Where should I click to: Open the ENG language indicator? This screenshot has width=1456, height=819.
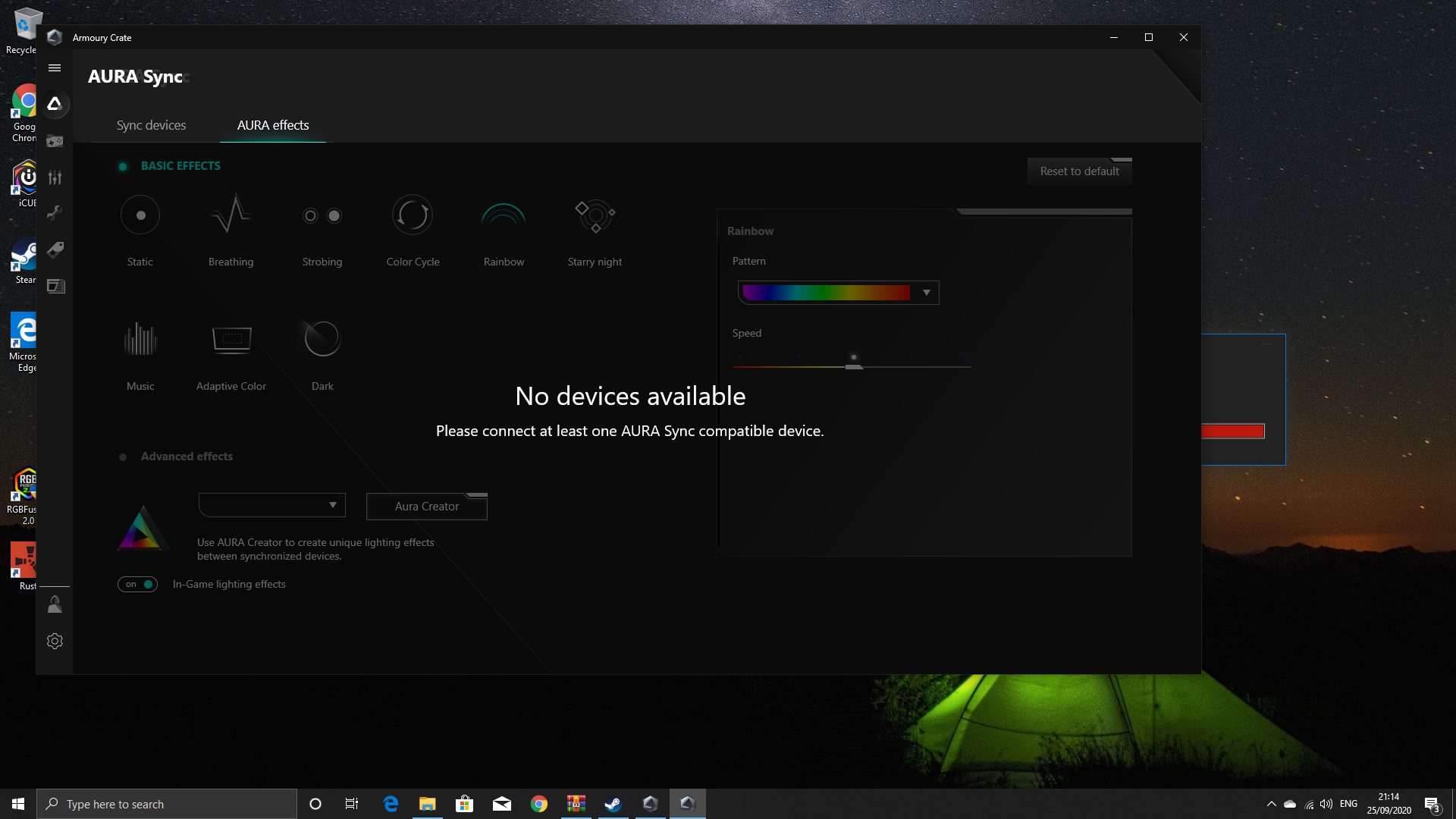1348,804
